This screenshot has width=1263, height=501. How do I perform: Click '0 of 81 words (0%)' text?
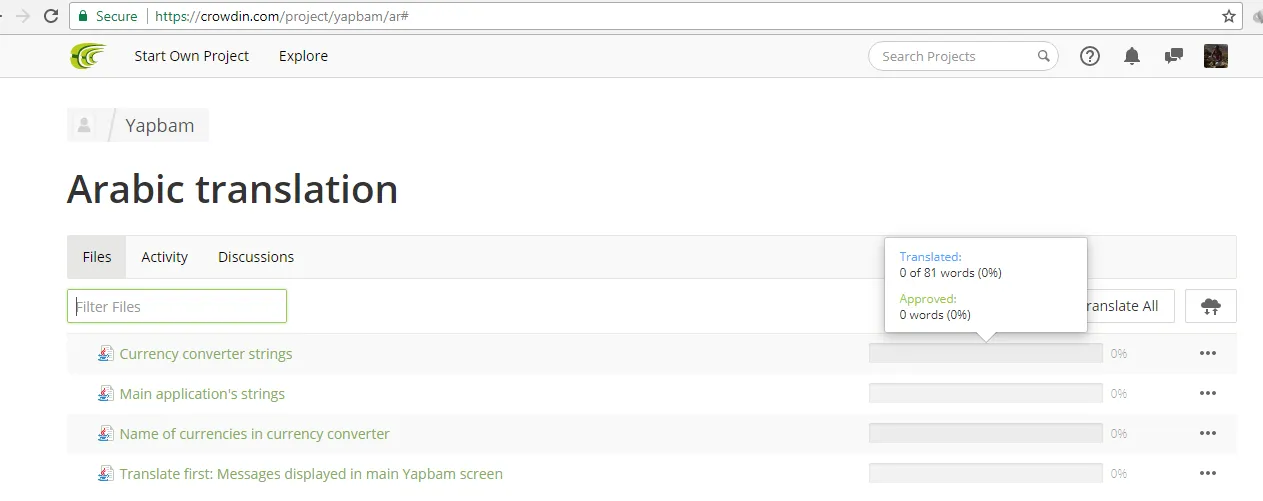tap(950, 273)
